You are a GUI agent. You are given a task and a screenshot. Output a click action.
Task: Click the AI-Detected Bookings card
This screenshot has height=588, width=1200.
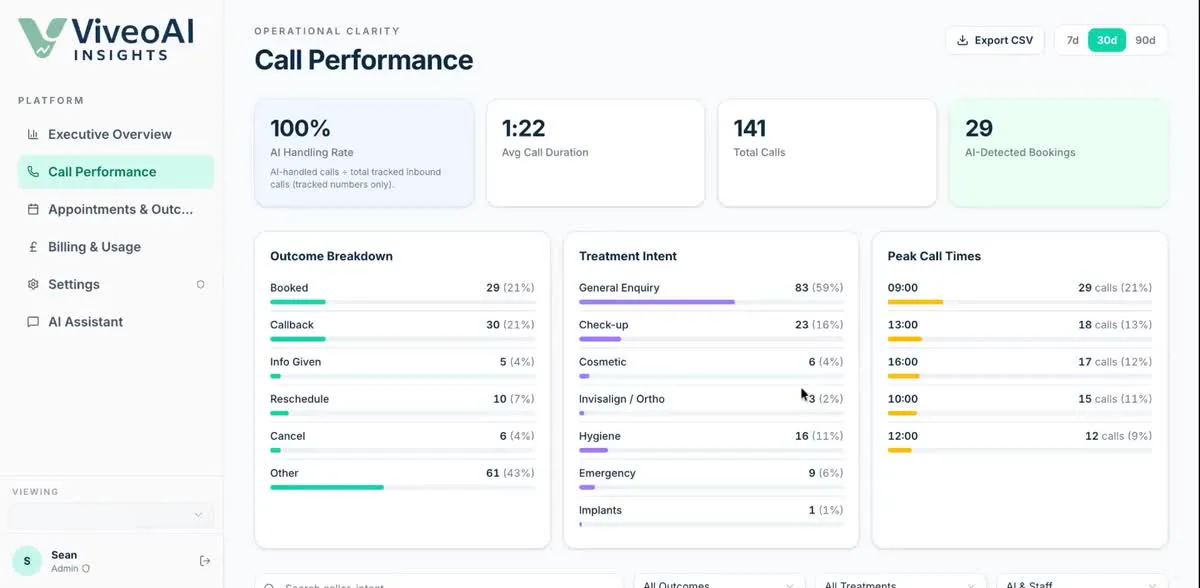pos(1058,153)
